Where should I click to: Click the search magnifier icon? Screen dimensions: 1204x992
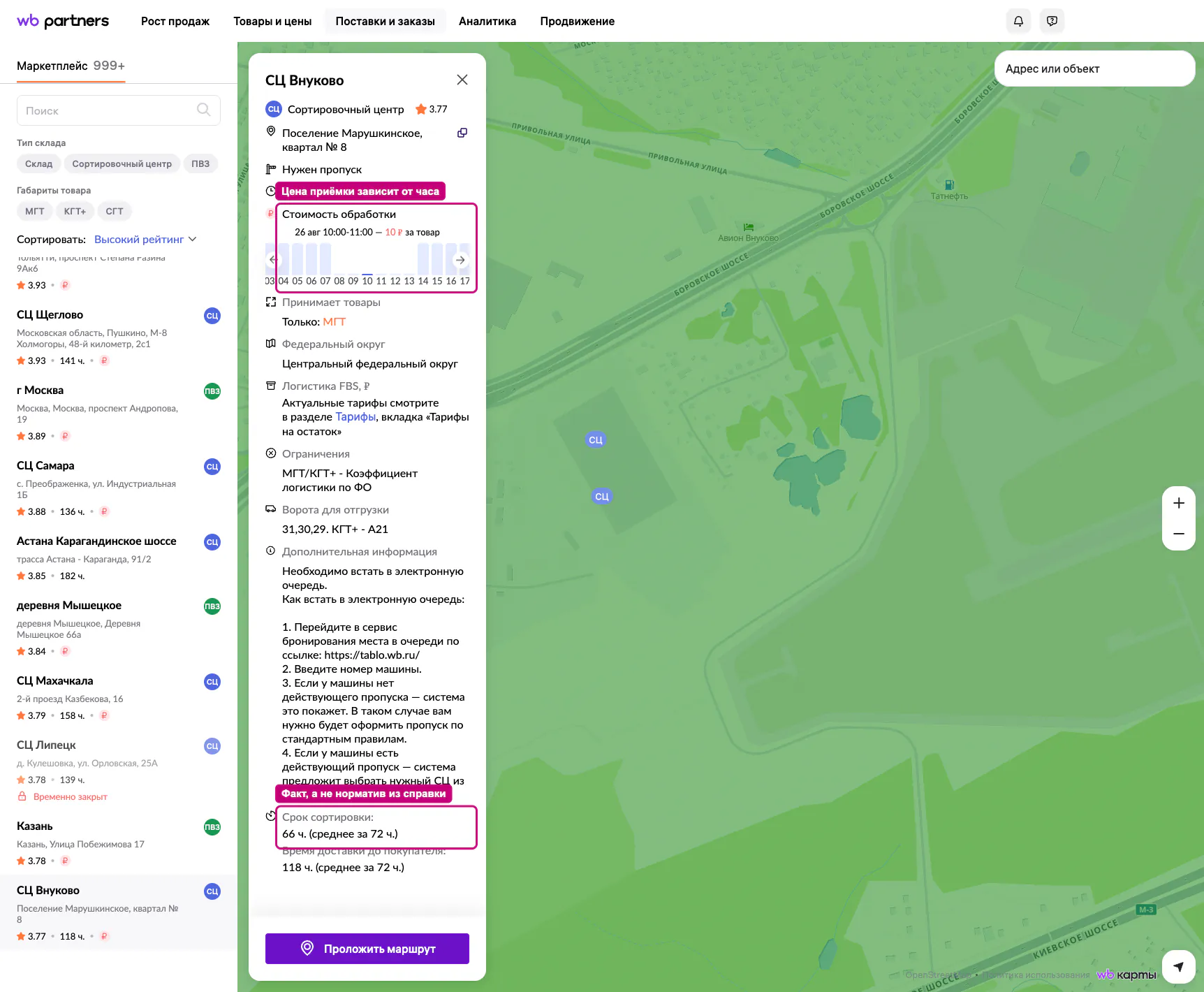[x=203, y=110]
